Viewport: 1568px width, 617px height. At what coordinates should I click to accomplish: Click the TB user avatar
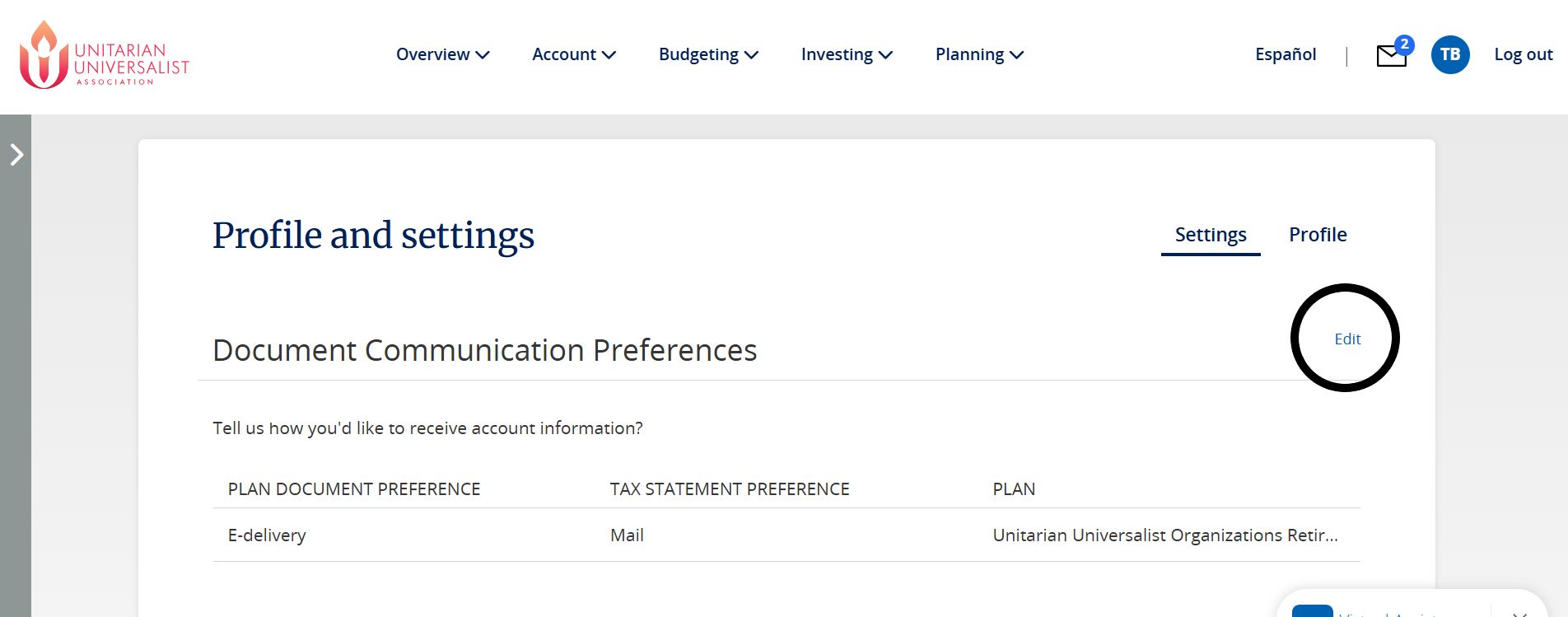(1449, 55)
